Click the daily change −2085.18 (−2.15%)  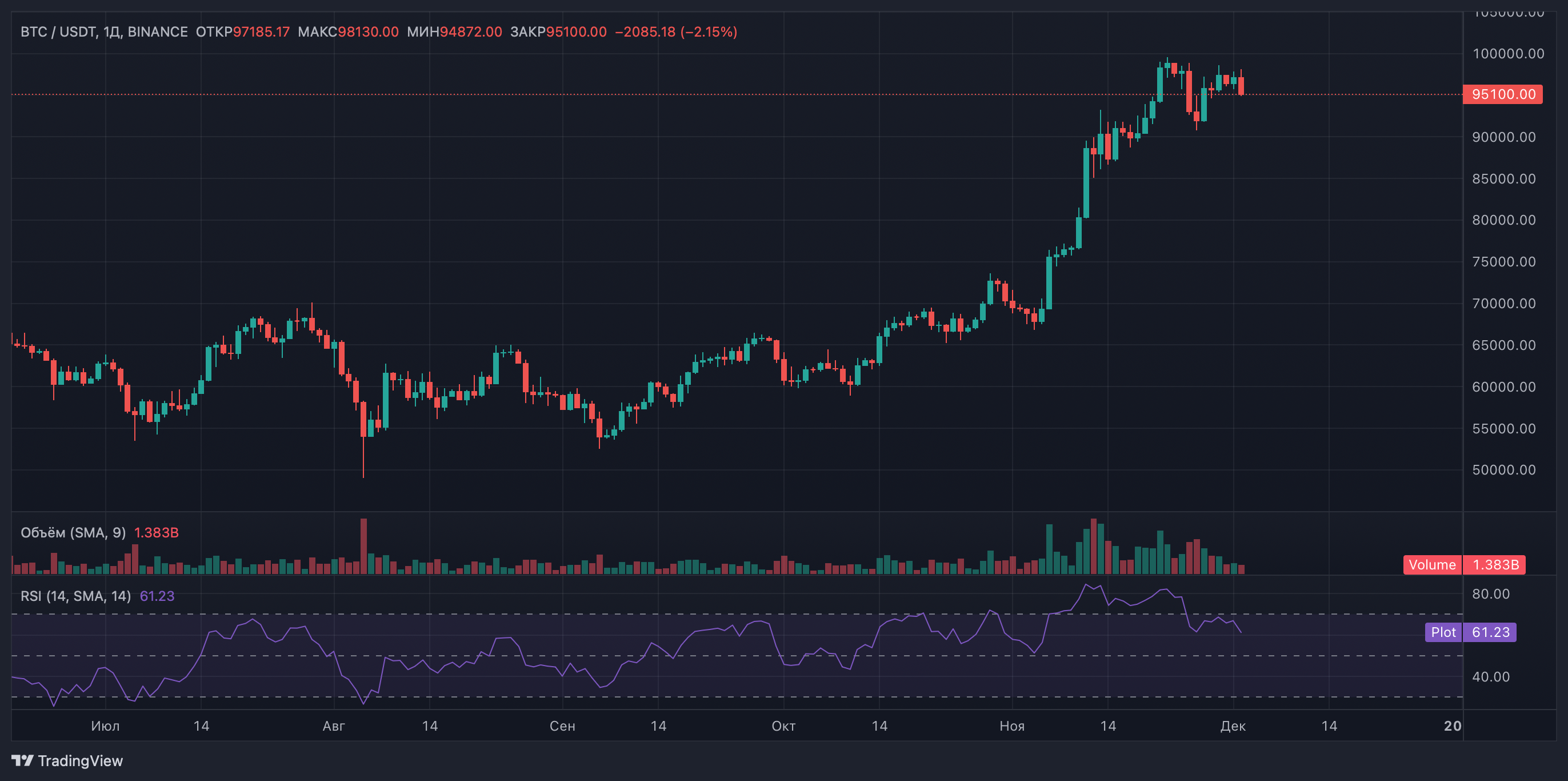click(x=676, y=31)
